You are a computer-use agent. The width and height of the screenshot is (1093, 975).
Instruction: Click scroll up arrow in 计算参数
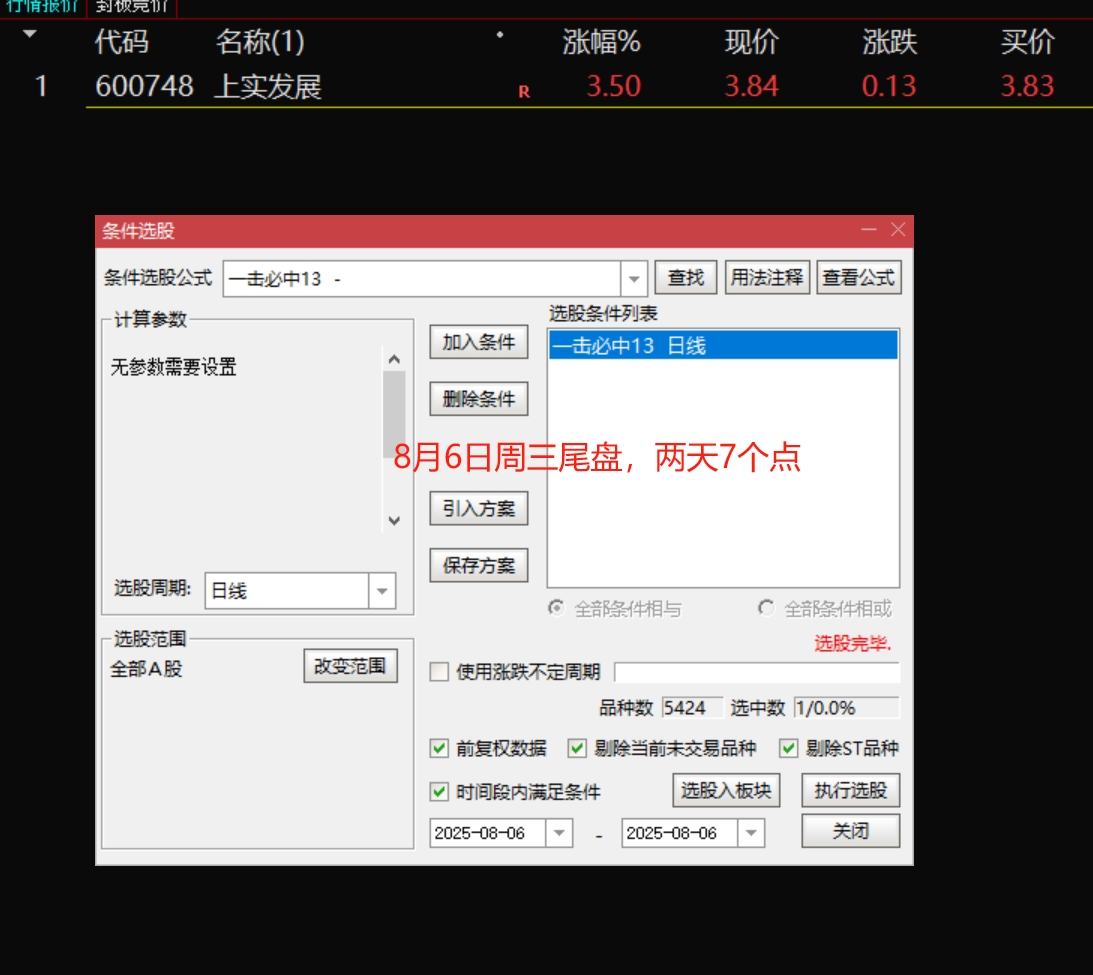point(394,359)
